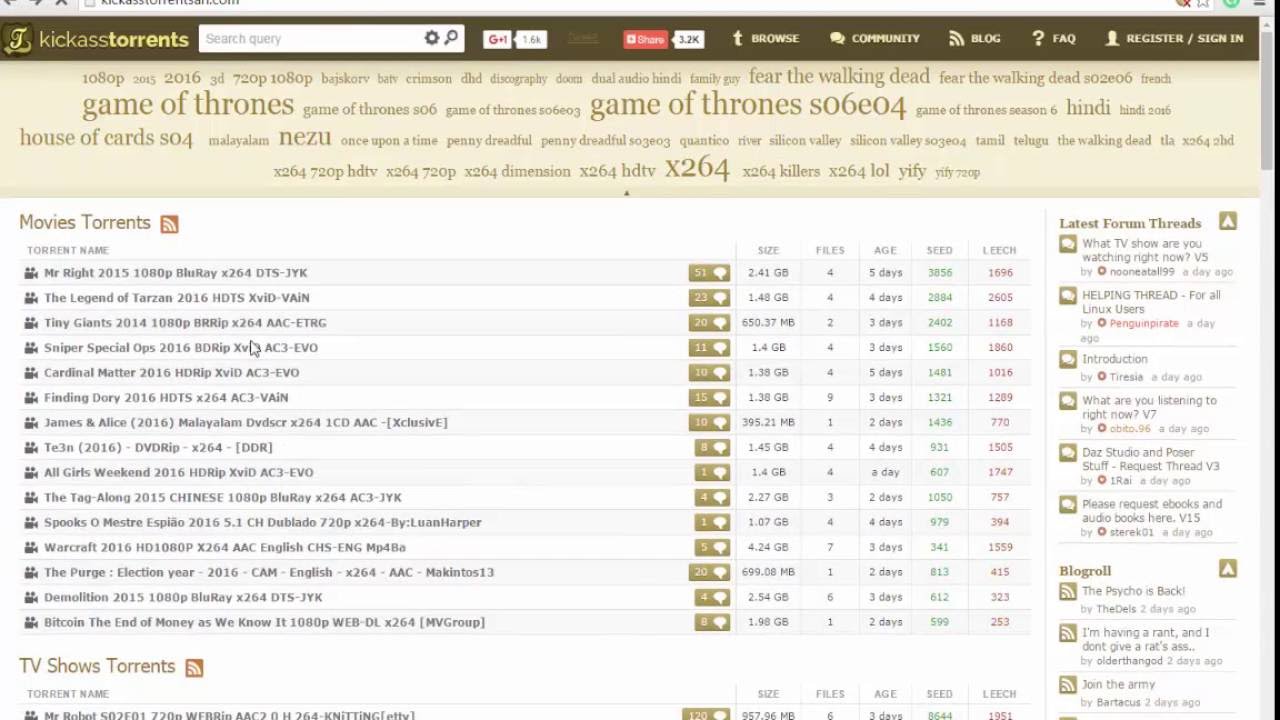Open comments badge for The Tag-Along
This screenshot has height=720, width=1280.
click(x=712, y=497)
